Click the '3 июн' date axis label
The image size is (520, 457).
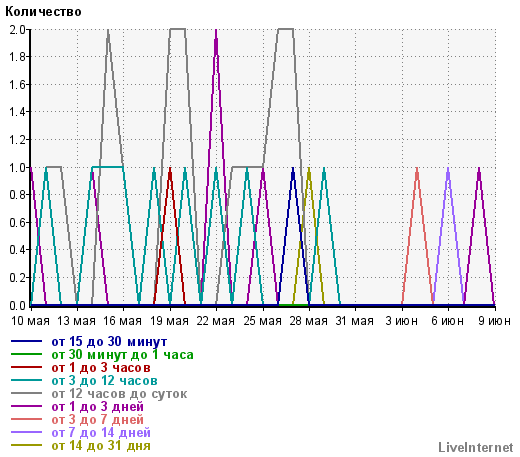click(401, 321)
